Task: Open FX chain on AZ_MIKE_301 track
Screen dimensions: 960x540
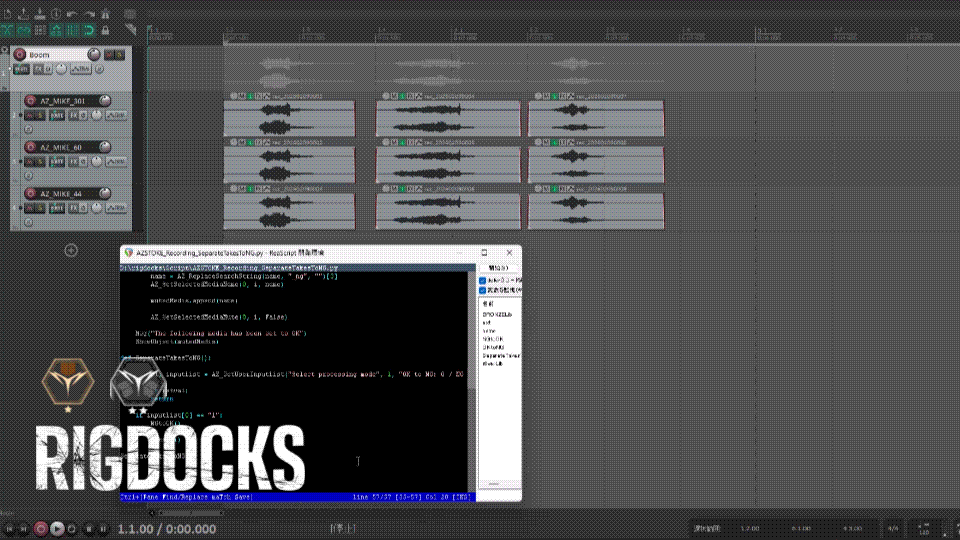Action: [x=73, y=115]
